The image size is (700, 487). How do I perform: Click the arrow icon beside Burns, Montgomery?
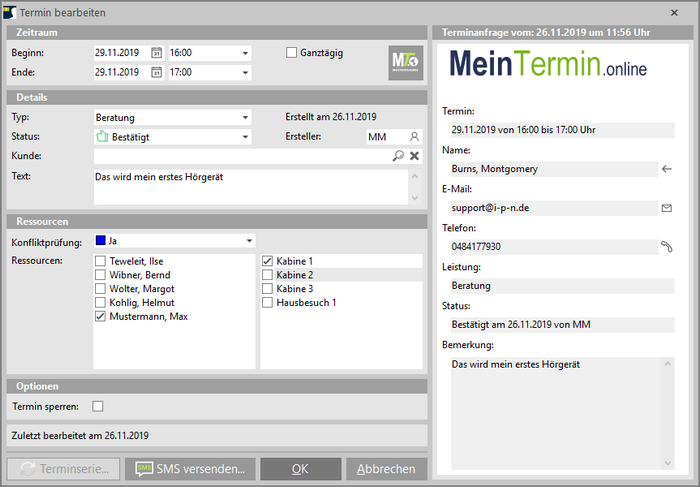point(667,169)
